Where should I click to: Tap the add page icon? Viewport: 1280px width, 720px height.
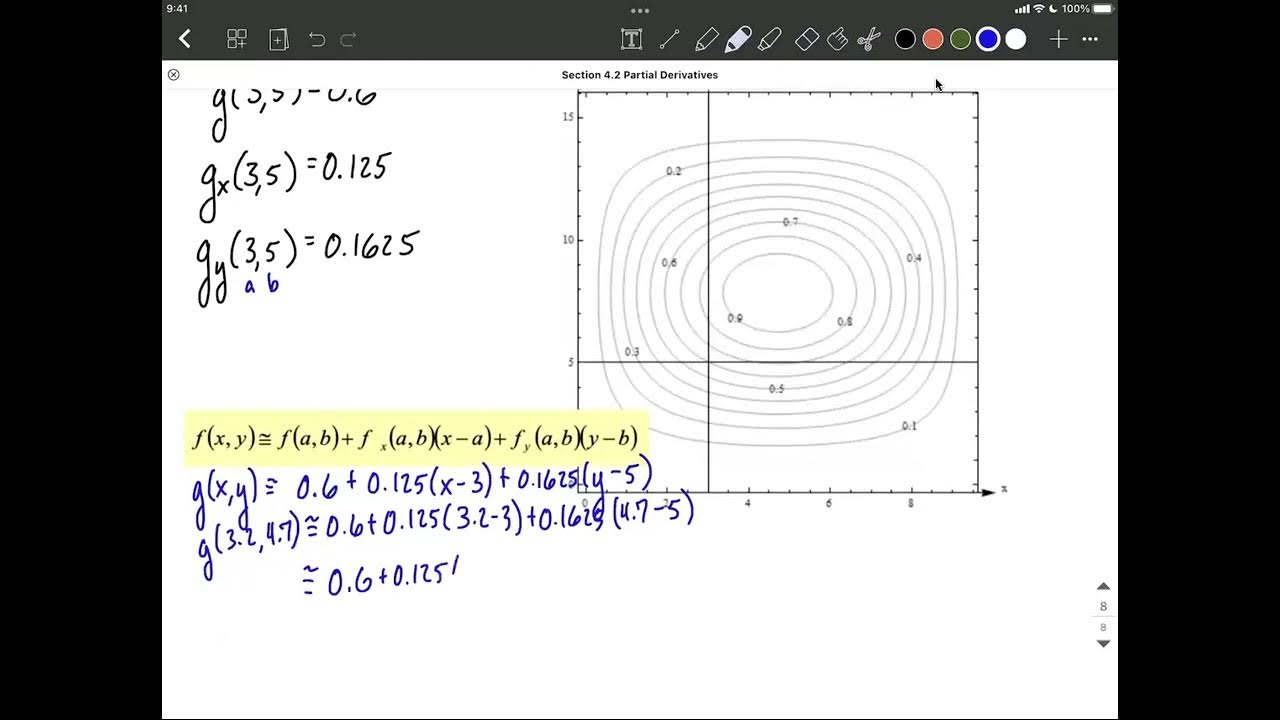(x=279, y=39)
